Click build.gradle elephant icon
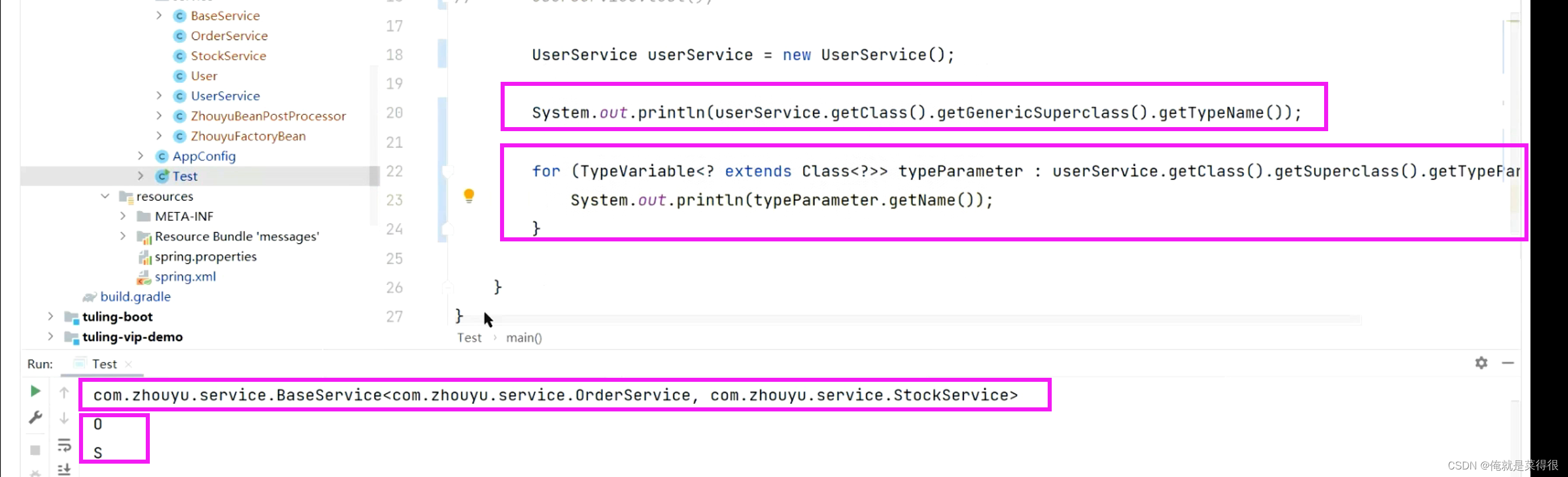This screenshot has width=1568, height=477. 89,297
